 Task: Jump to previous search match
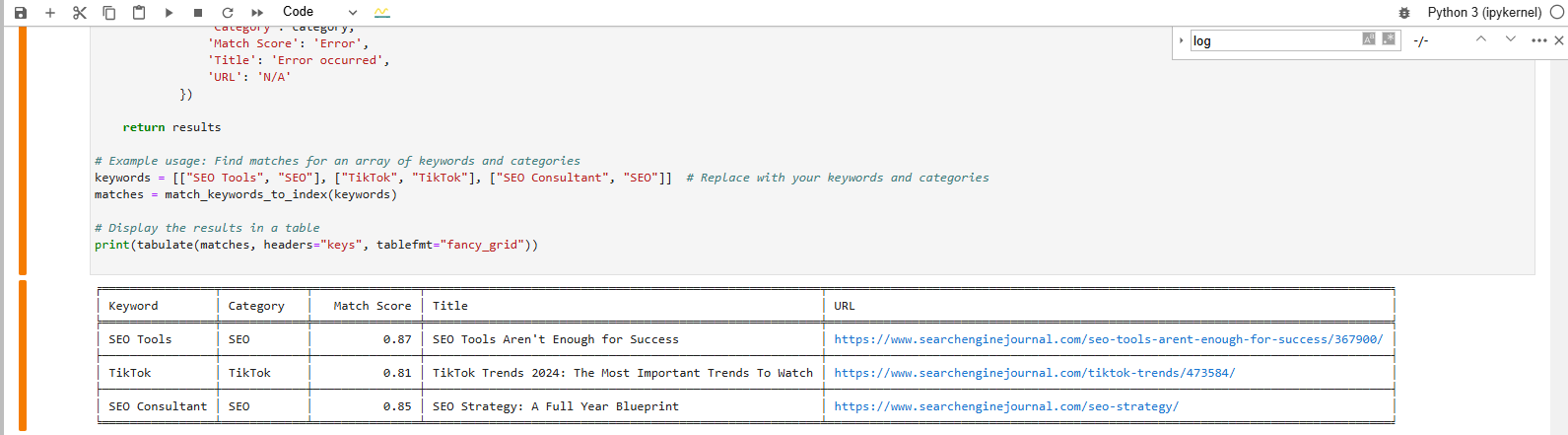1480,39
